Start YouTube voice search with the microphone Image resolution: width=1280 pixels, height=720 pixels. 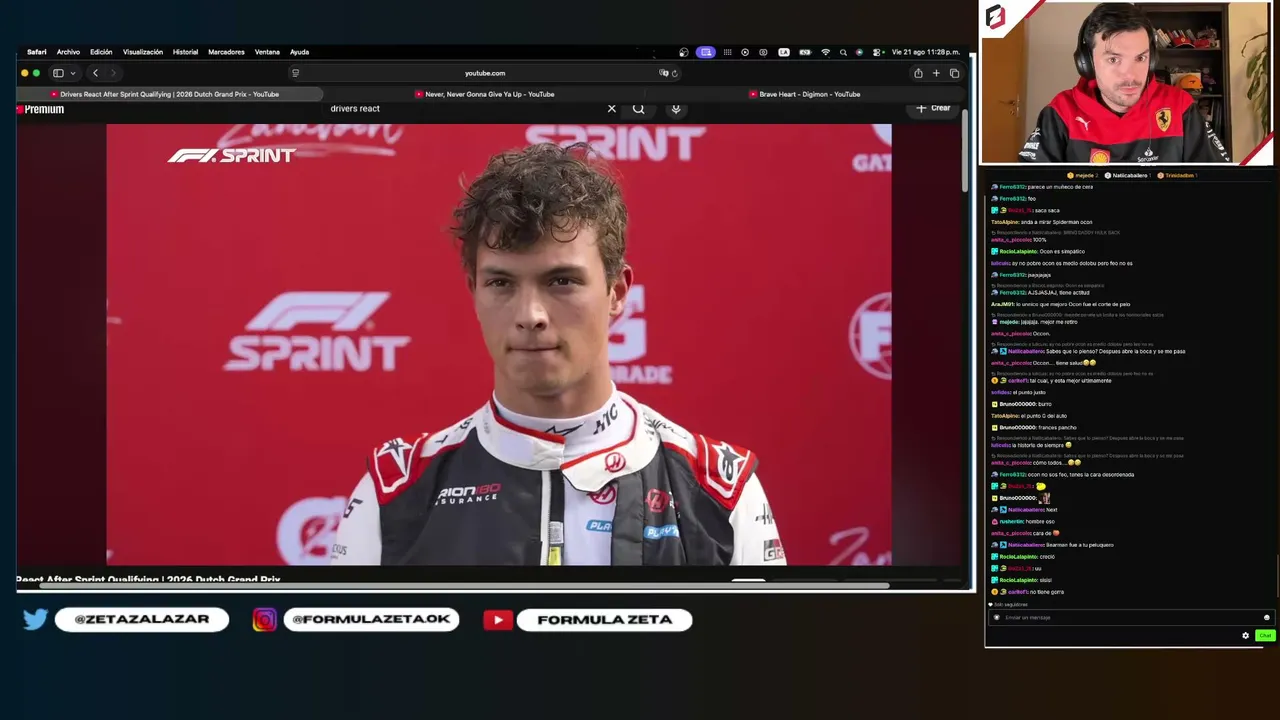(676, 108)
